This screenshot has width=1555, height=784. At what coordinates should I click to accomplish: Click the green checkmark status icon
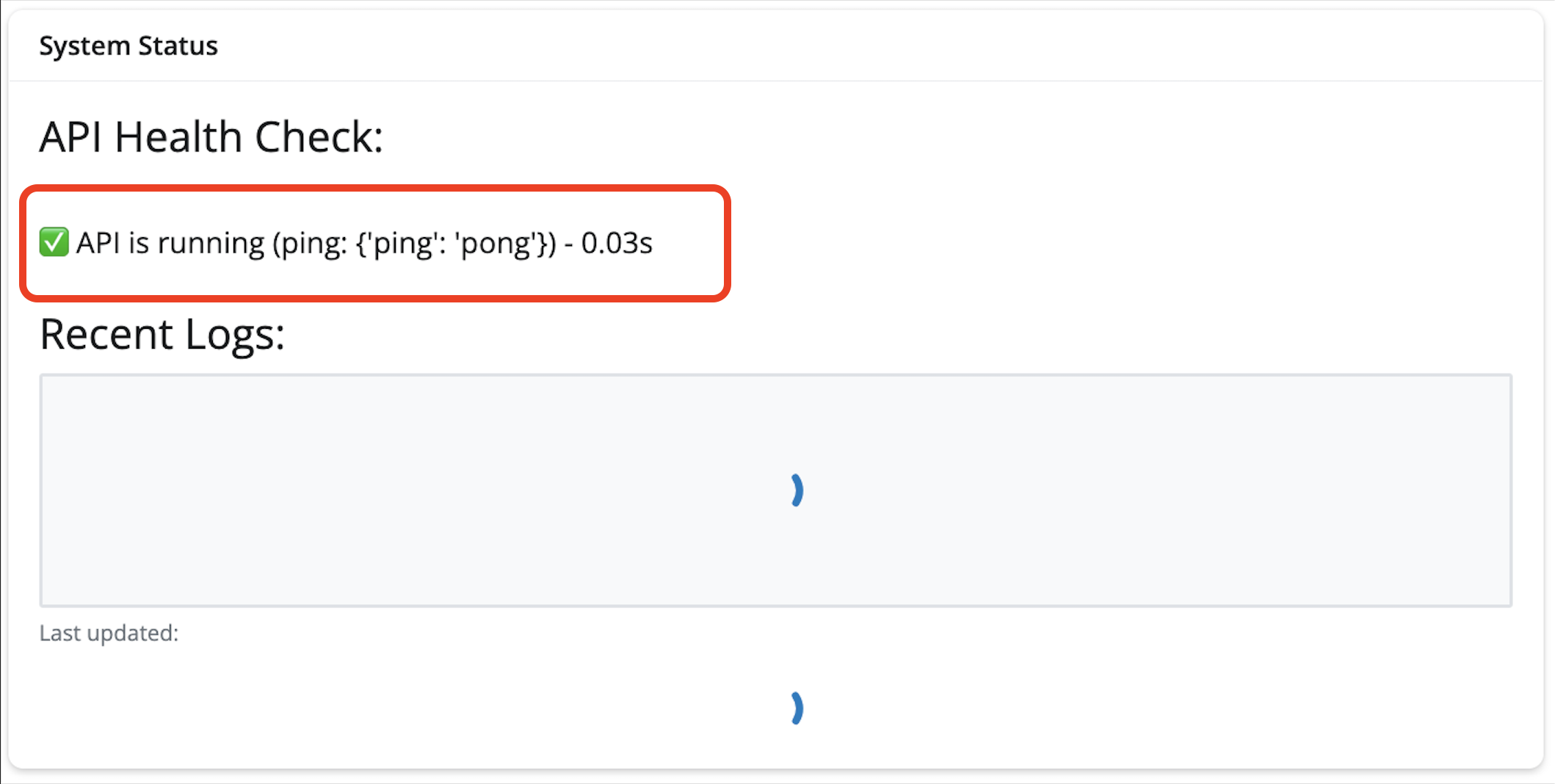tap(54, 242)
